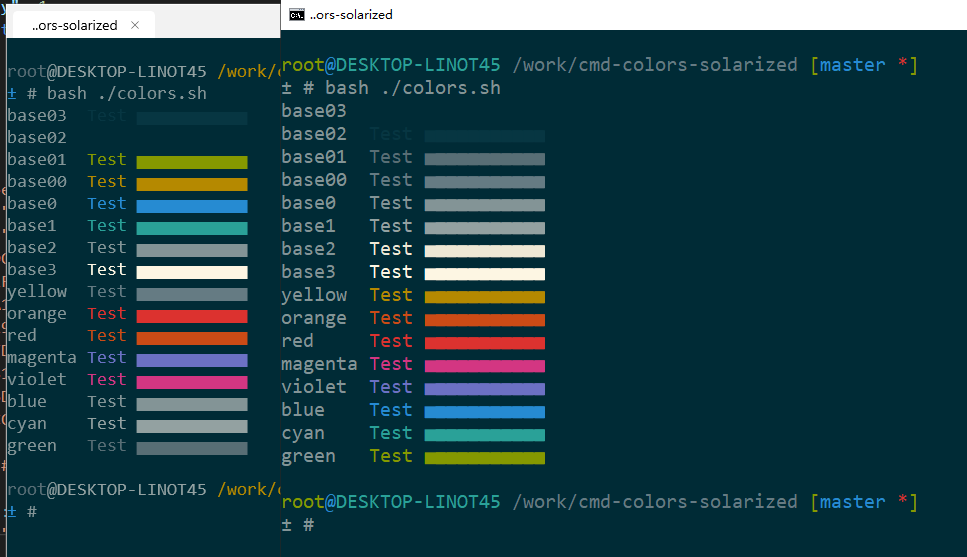Click the 'violet' label in right window
Screen dimensions: 967x557
(x=314, y=387)
